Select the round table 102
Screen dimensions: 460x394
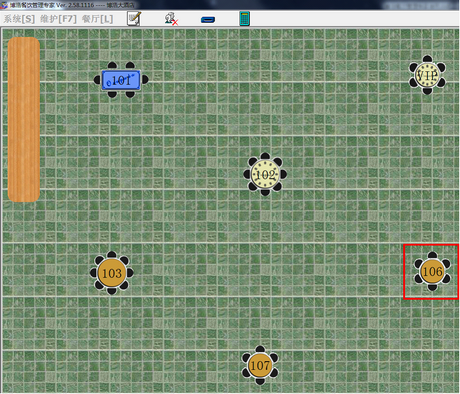pyautogui.click(x=265, y=175)
